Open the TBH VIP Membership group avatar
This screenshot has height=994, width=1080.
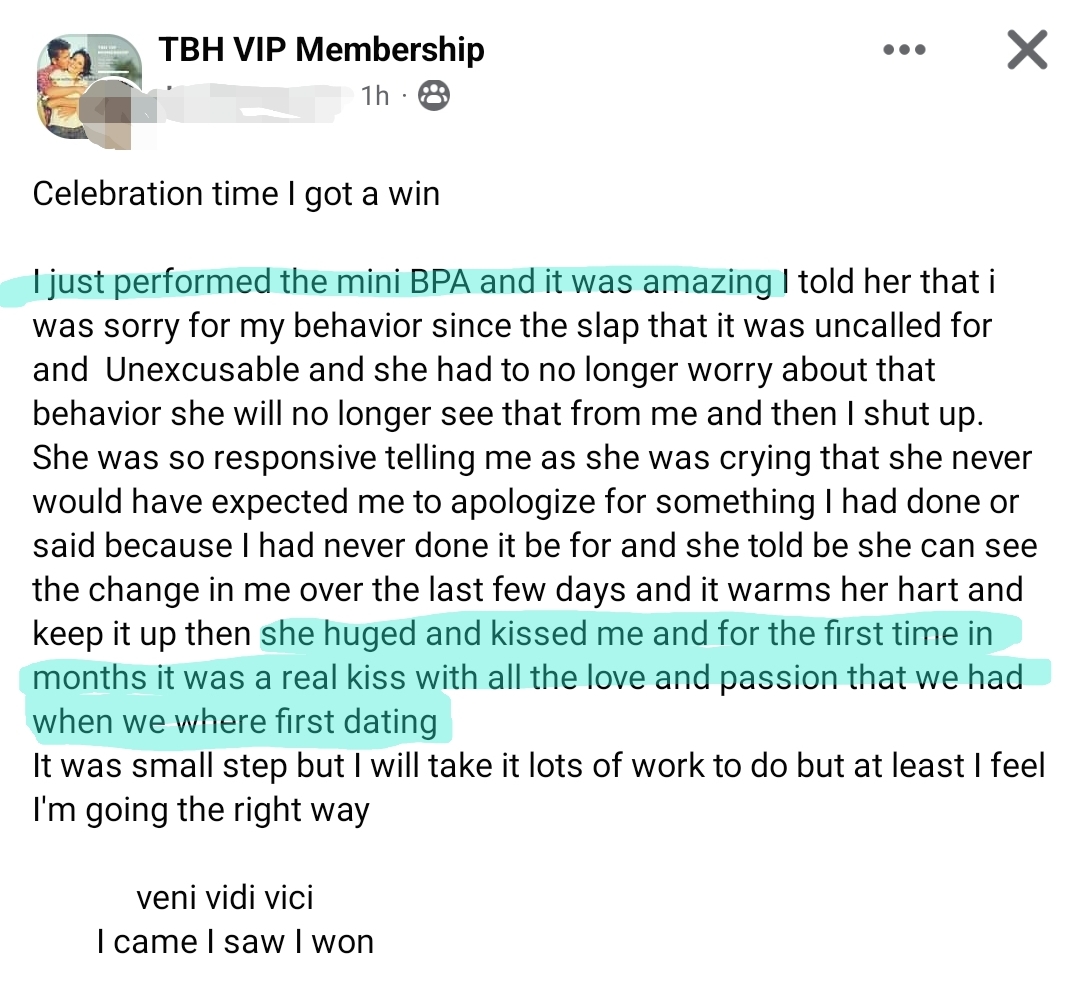coord(83,85)
